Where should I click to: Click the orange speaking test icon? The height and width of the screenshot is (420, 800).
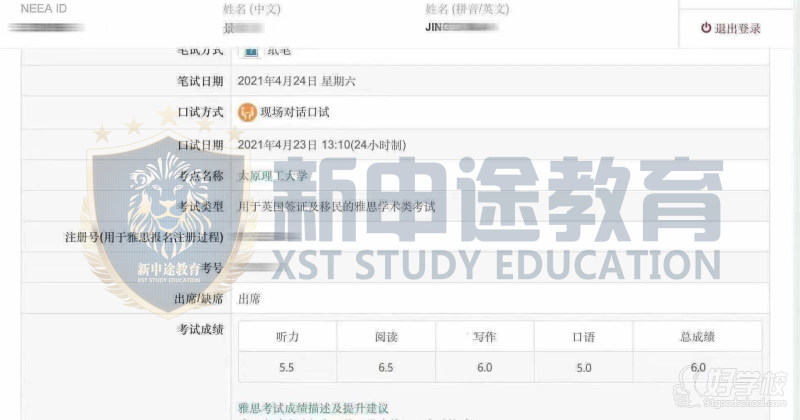(x=248, y=112)
